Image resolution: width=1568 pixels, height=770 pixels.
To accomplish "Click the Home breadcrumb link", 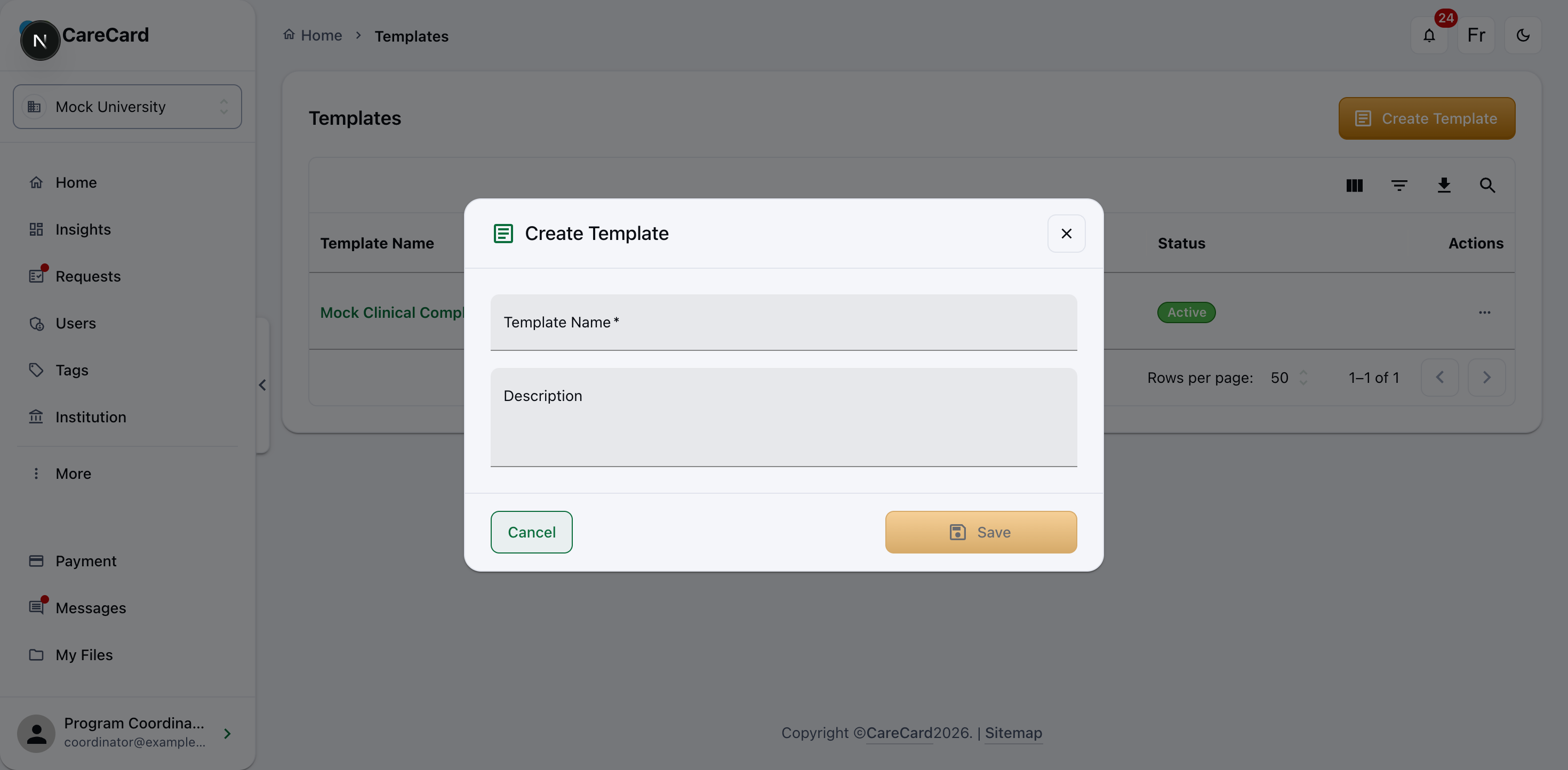I will [x=313, y=35].
